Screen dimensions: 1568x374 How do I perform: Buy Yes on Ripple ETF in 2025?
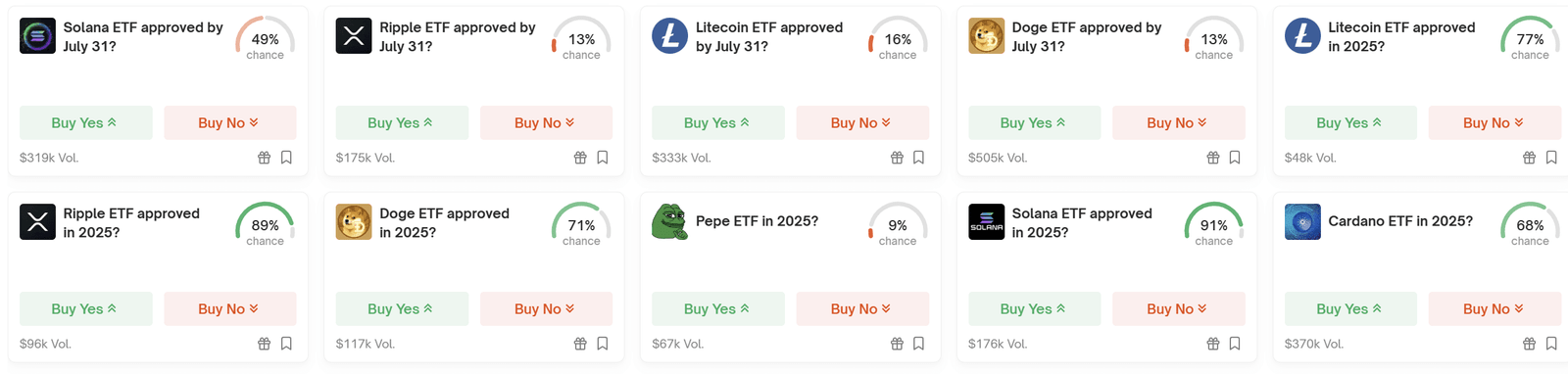(x=86, y=308)
